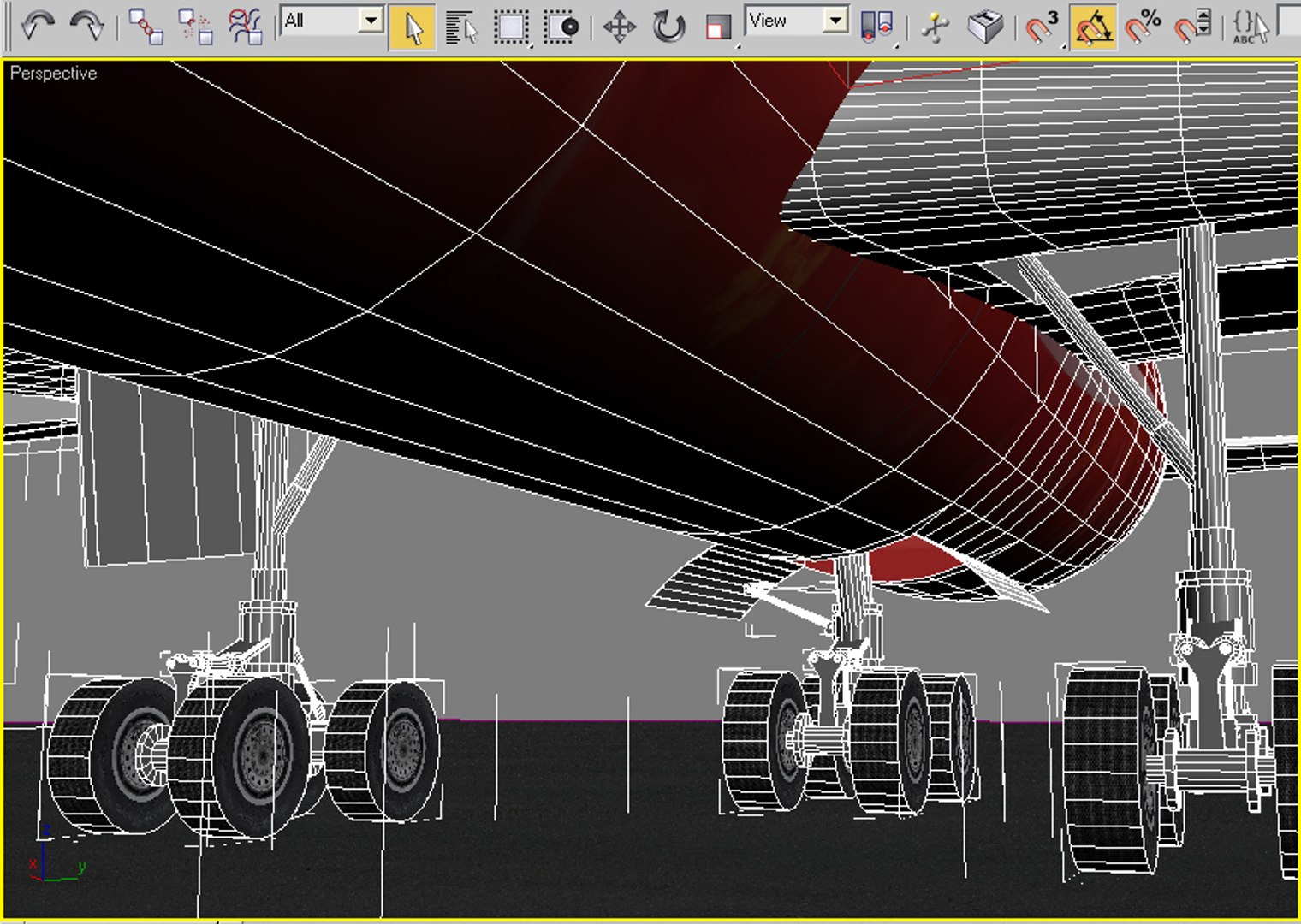Click the Undo arrow icon
The height and width of the screenshot is (924, 1301).
(x=37, y=26)
